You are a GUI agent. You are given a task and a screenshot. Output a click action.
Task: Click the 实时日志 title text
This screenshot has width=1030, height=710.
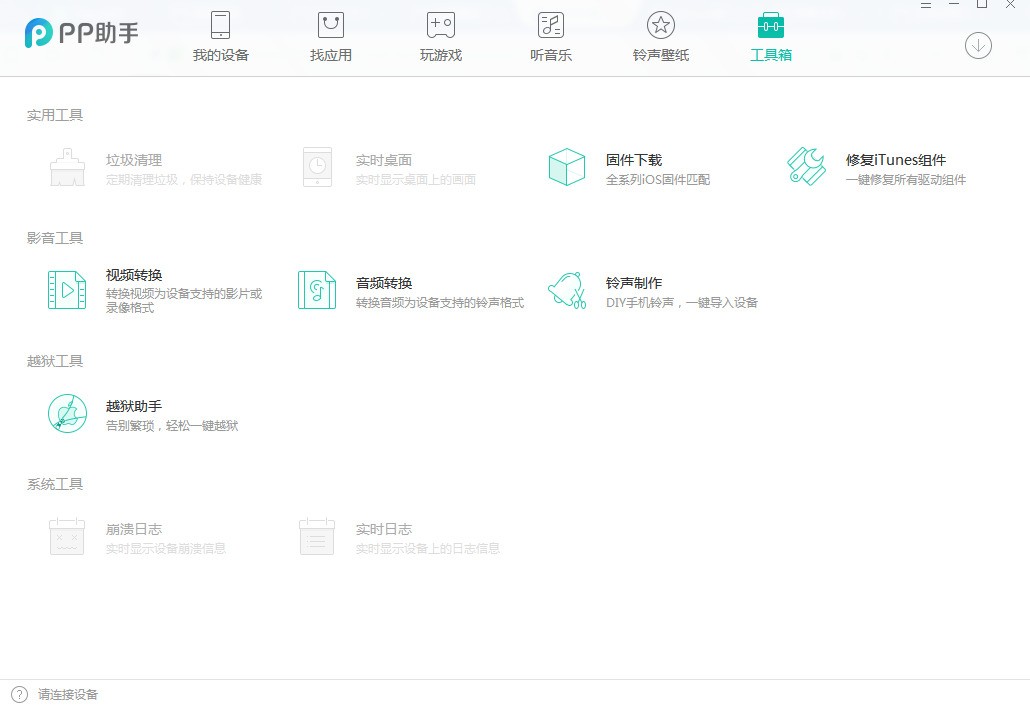tap(384, 529)
